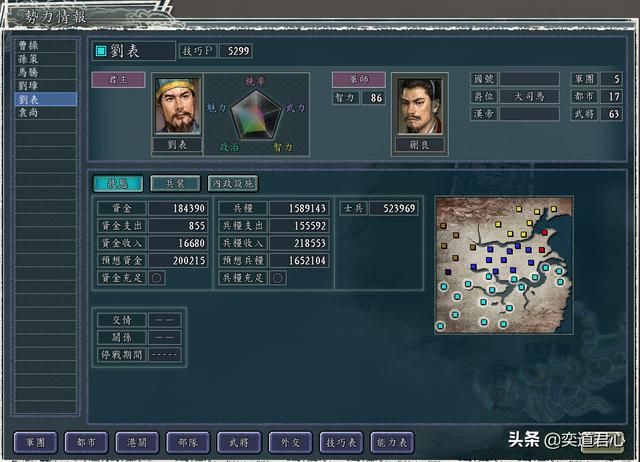Click the territory minimap
The height and width of the screenshot is (462, 640).
504,265
